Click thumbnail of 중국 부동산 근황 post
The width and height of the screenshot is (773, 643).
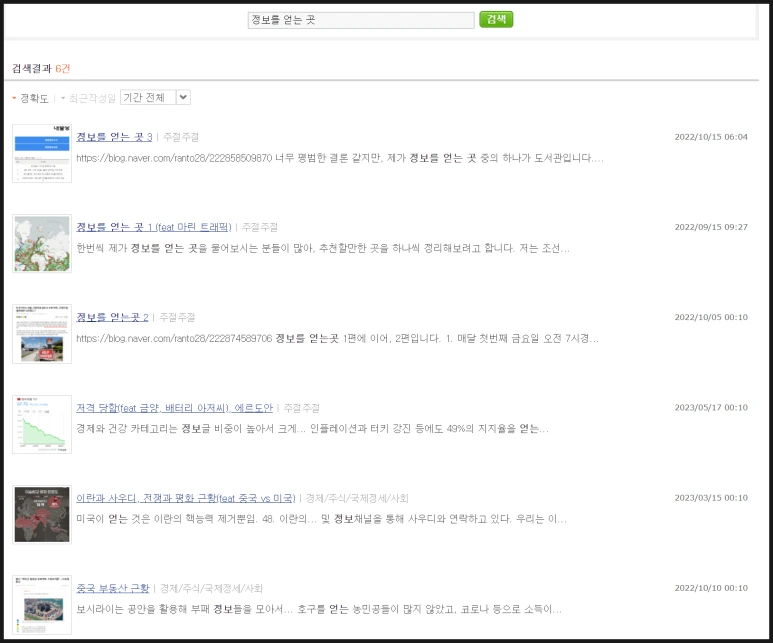(x=42, y=605)
